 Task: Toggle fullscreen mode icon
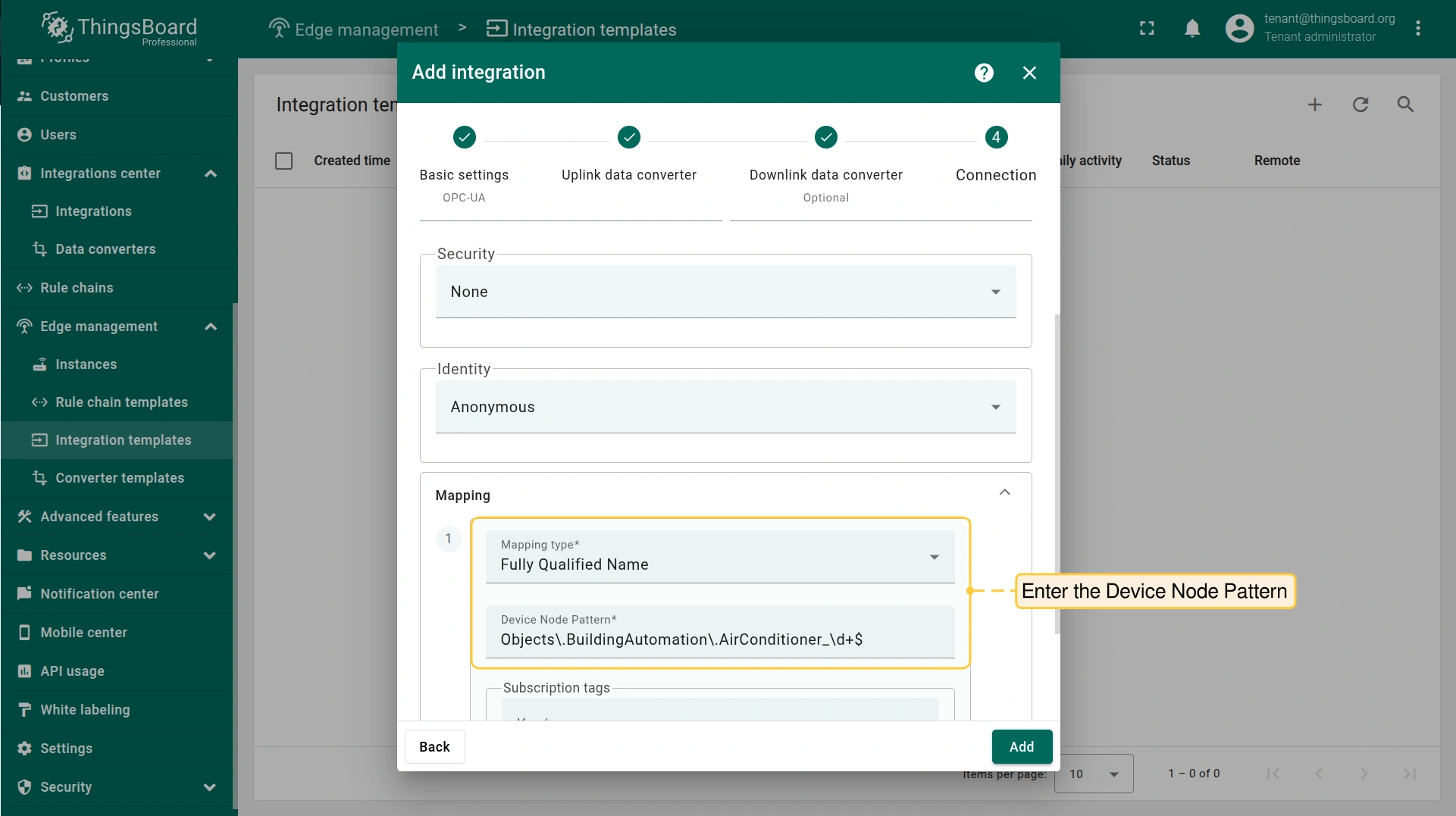point(1147,29)
